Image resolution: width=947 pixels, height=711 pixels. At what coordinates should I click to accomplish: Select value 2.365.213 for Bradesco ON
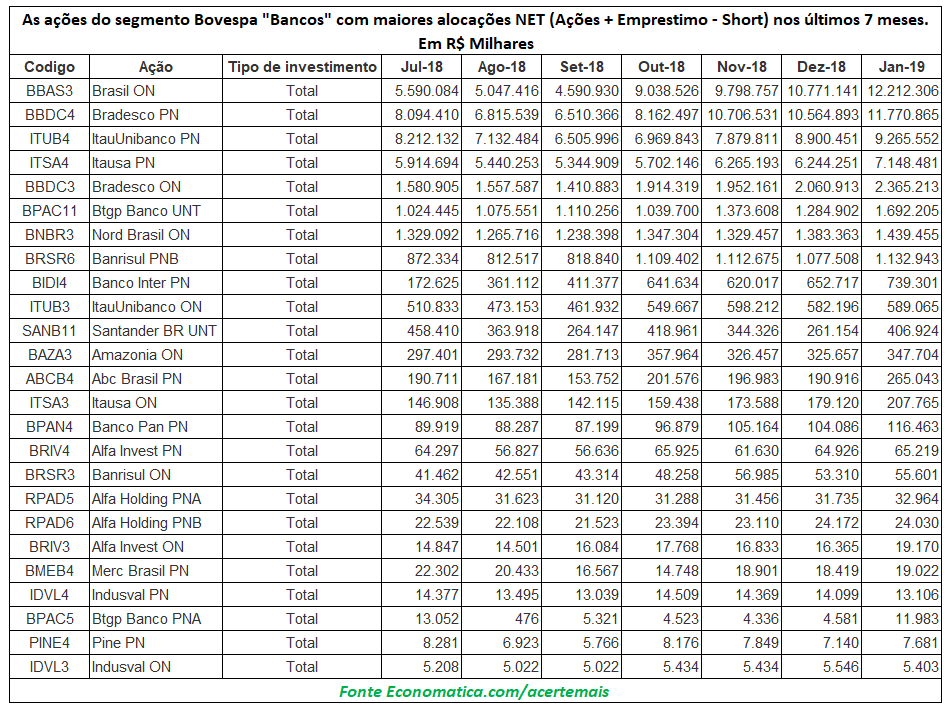901,187
